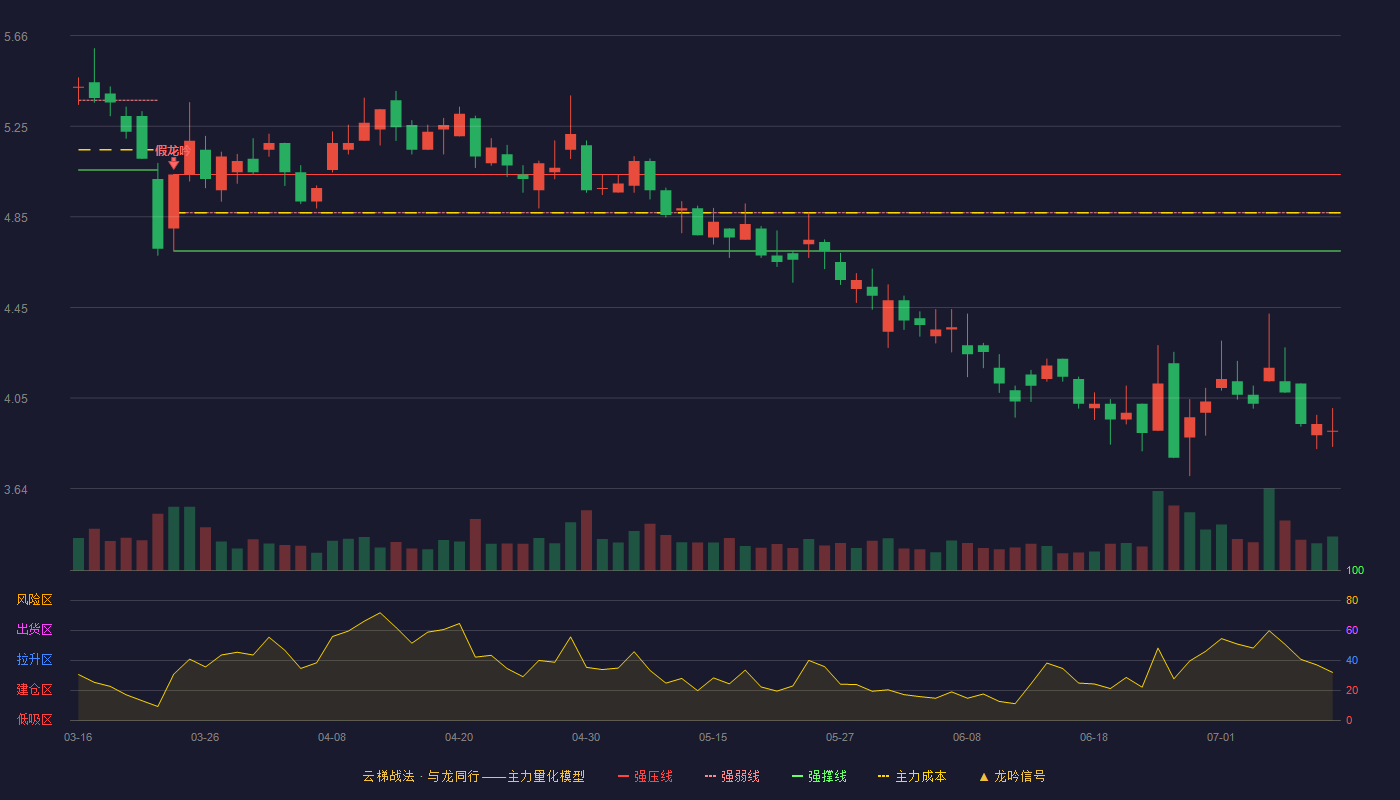
Task: Click the 拉升区 zone label
Action: tap(34, 660)
